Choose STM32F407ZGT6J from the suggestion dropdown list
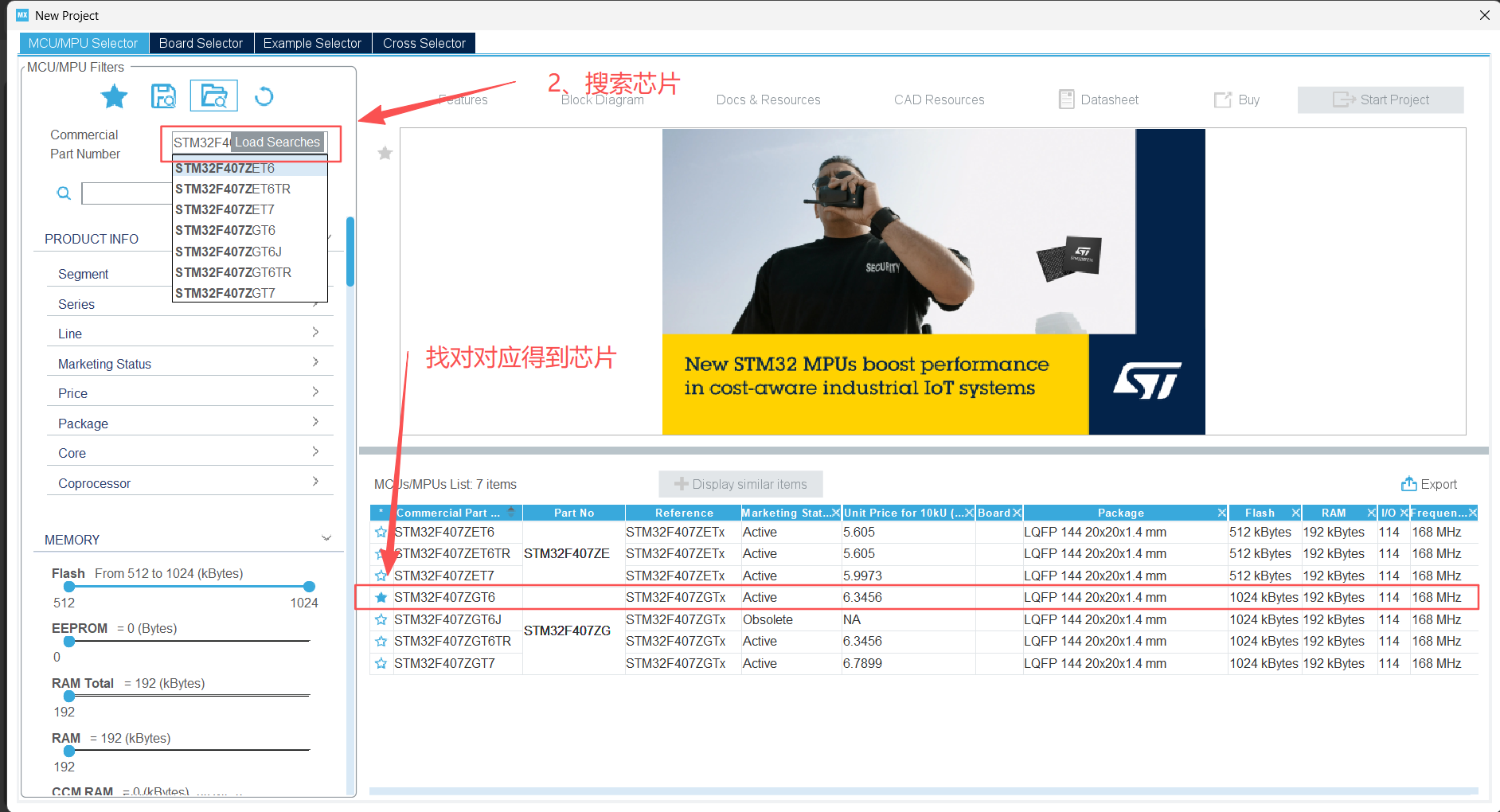The width and height of the screenshot is (1500, 812). pos(250,252)
